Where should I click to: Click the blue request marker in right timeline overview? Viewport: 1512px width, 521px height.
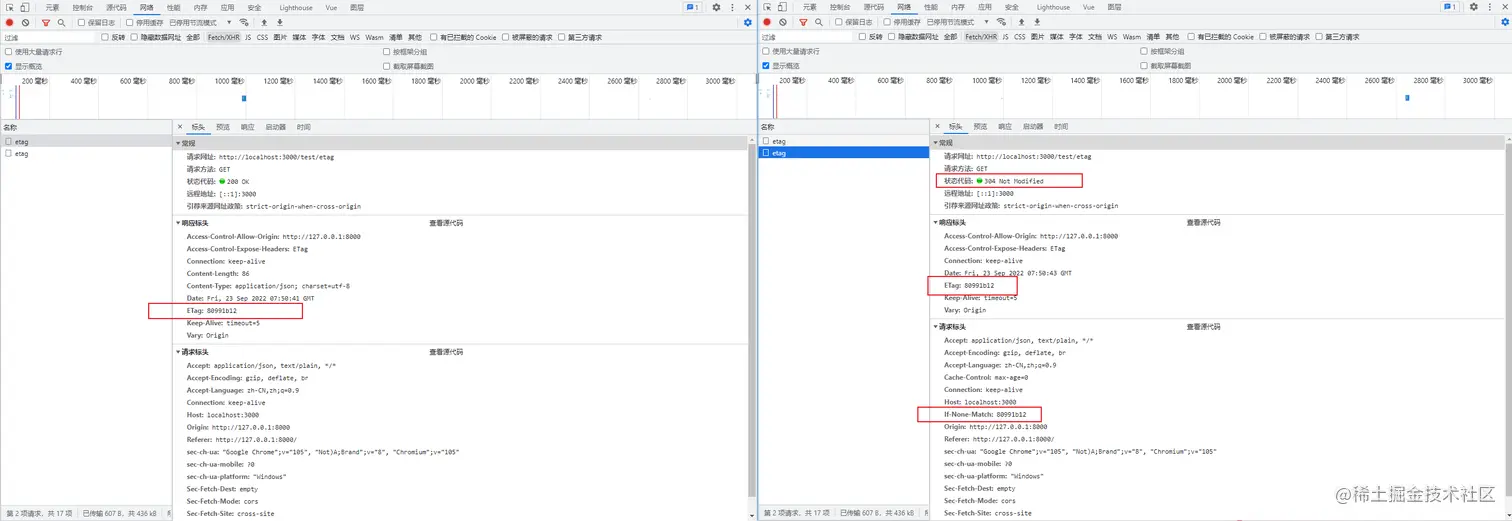(1408, 97)
